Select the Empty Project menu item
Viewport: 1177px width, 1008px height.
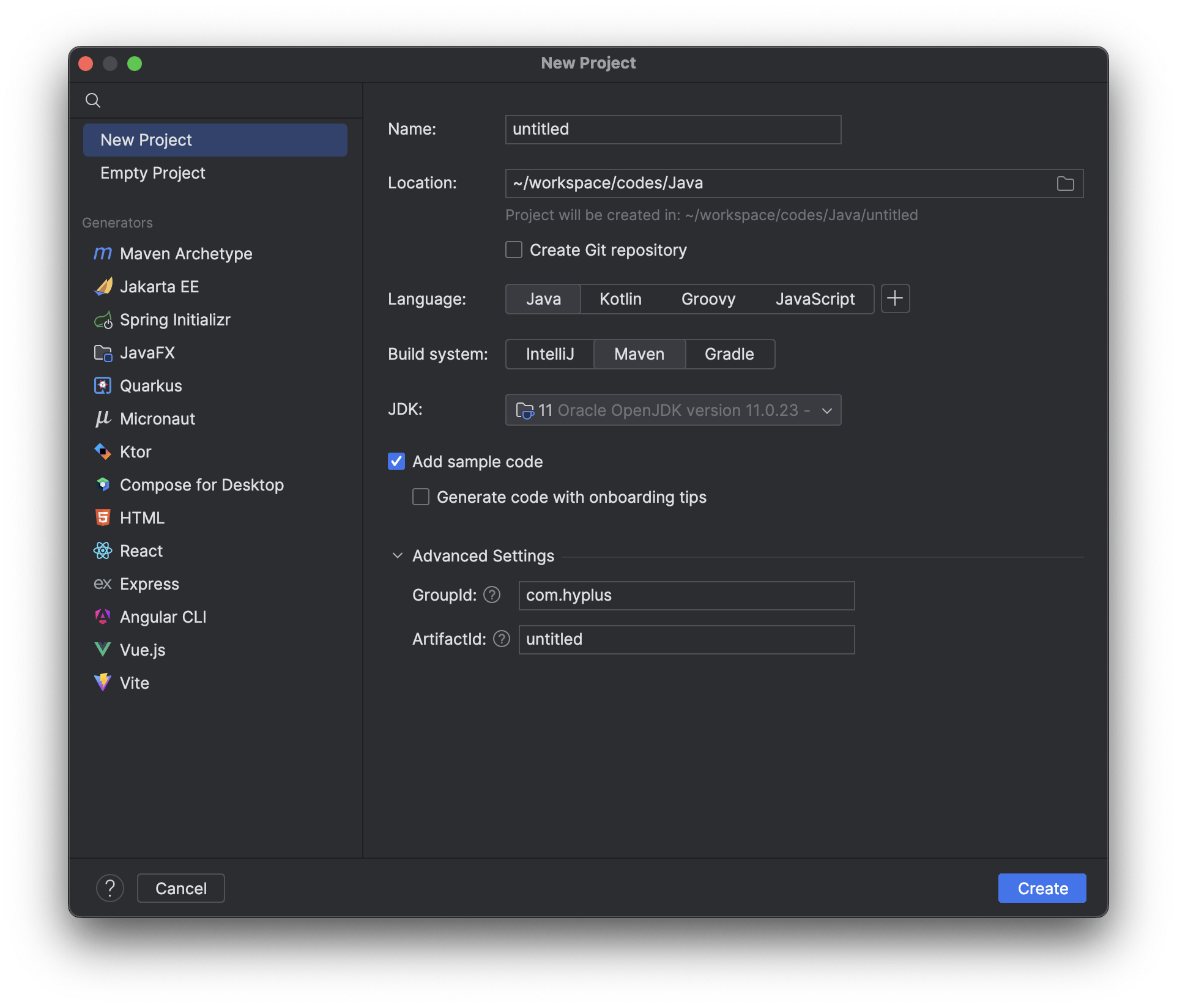tap(153, 172)
